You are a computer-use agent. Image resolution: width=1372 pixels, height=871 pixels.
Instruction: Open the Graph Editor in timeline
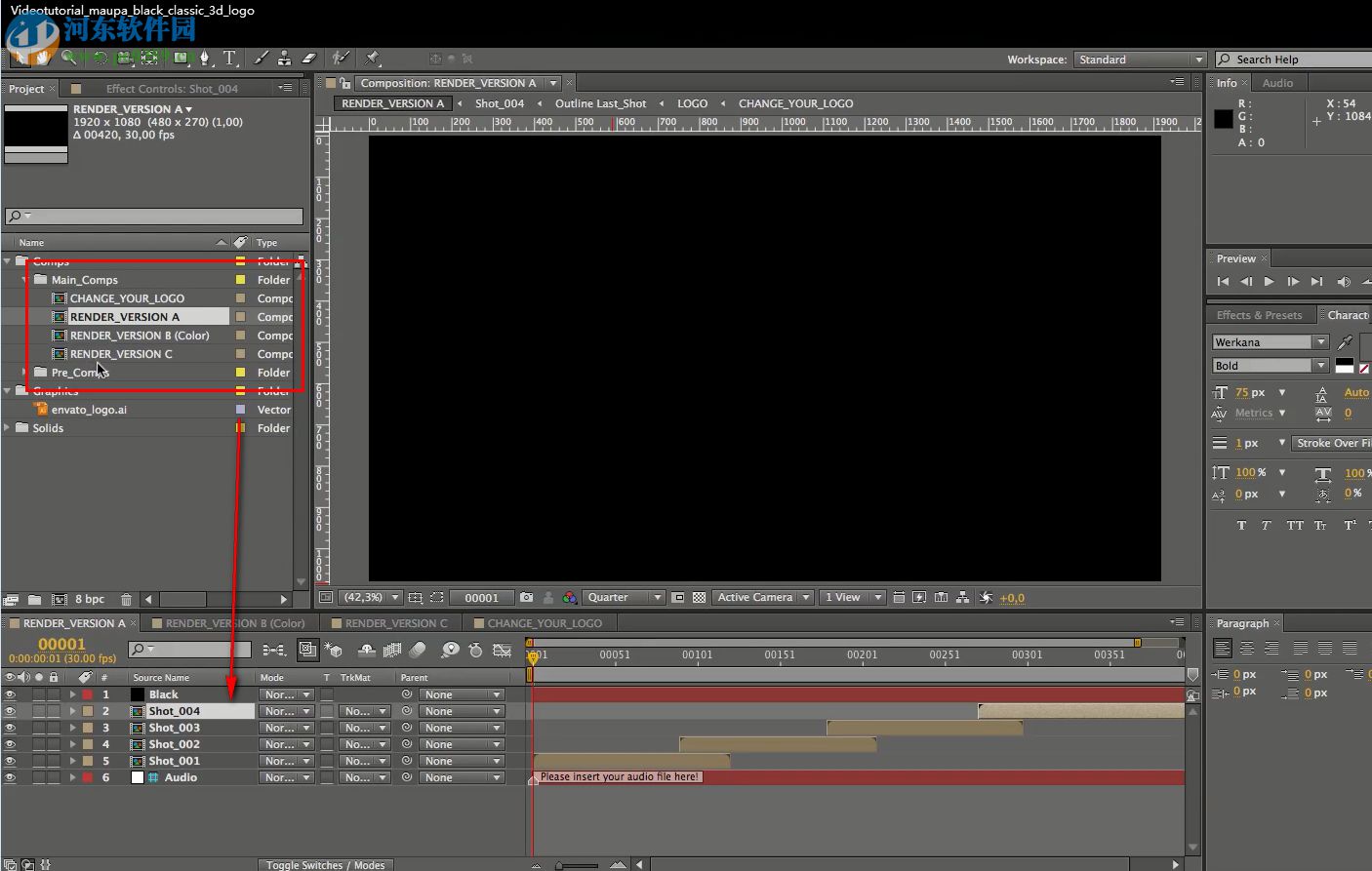pos(503,650)
